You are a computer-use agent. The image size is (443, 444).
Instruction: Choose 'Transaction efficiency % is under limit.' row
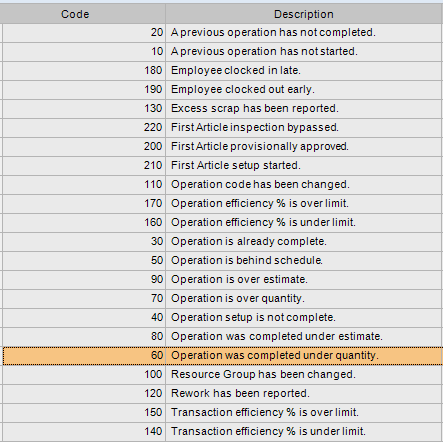click(x=223, y=432)
